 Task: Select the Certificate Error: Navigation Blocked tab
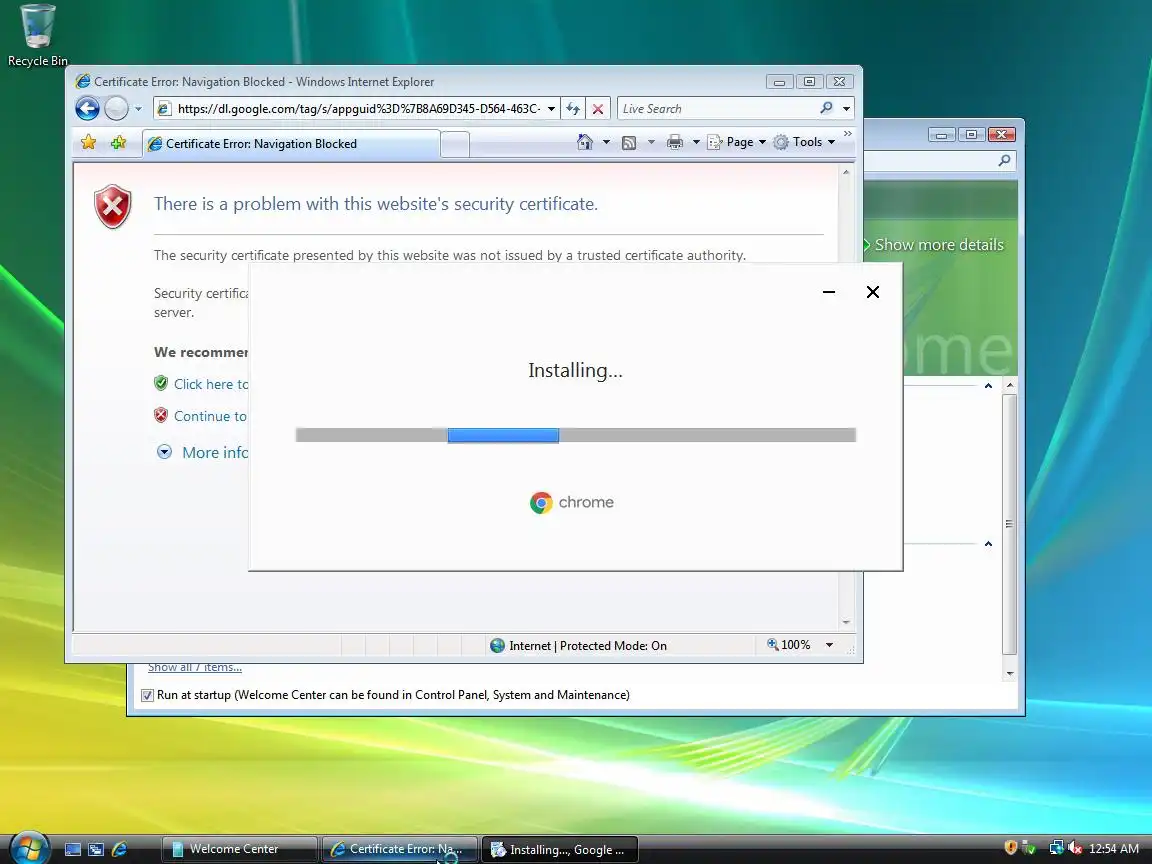tap(292, 144)
